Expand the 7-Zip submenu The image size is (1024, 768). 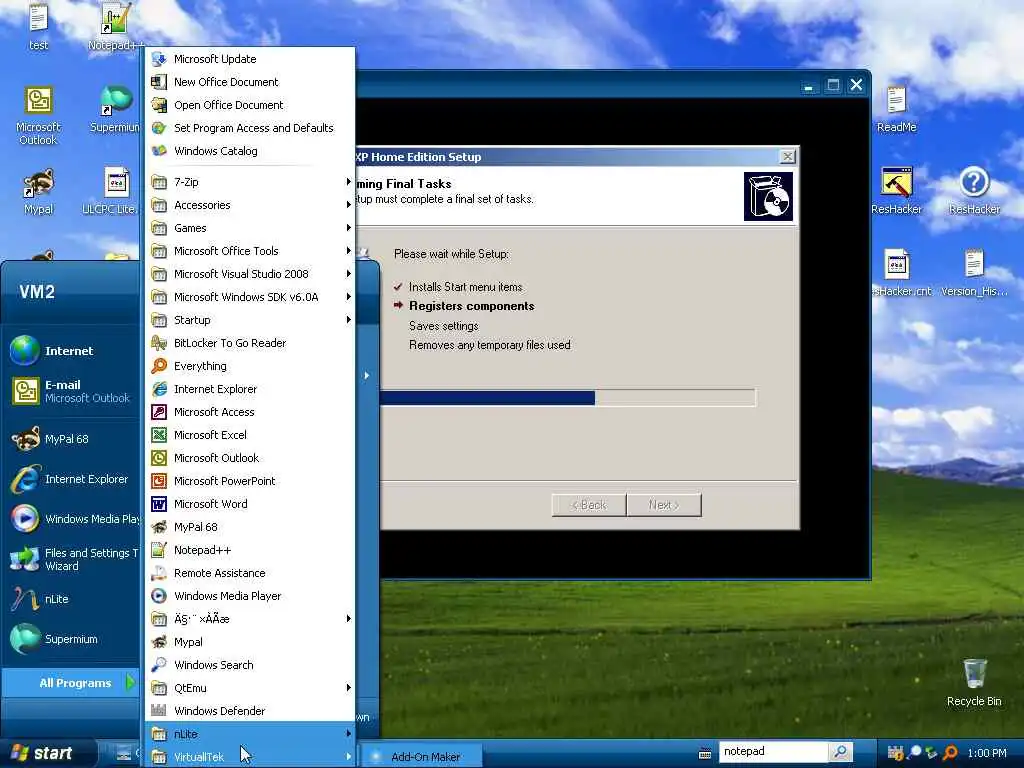(x=250, y=182)
